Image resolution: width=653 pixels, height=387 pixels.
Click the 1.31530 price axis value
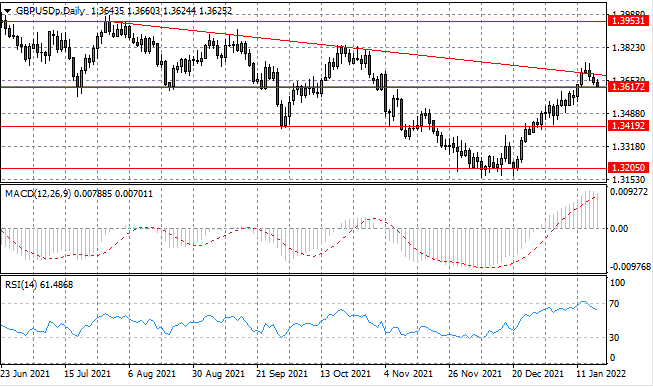tap(628, 180)
